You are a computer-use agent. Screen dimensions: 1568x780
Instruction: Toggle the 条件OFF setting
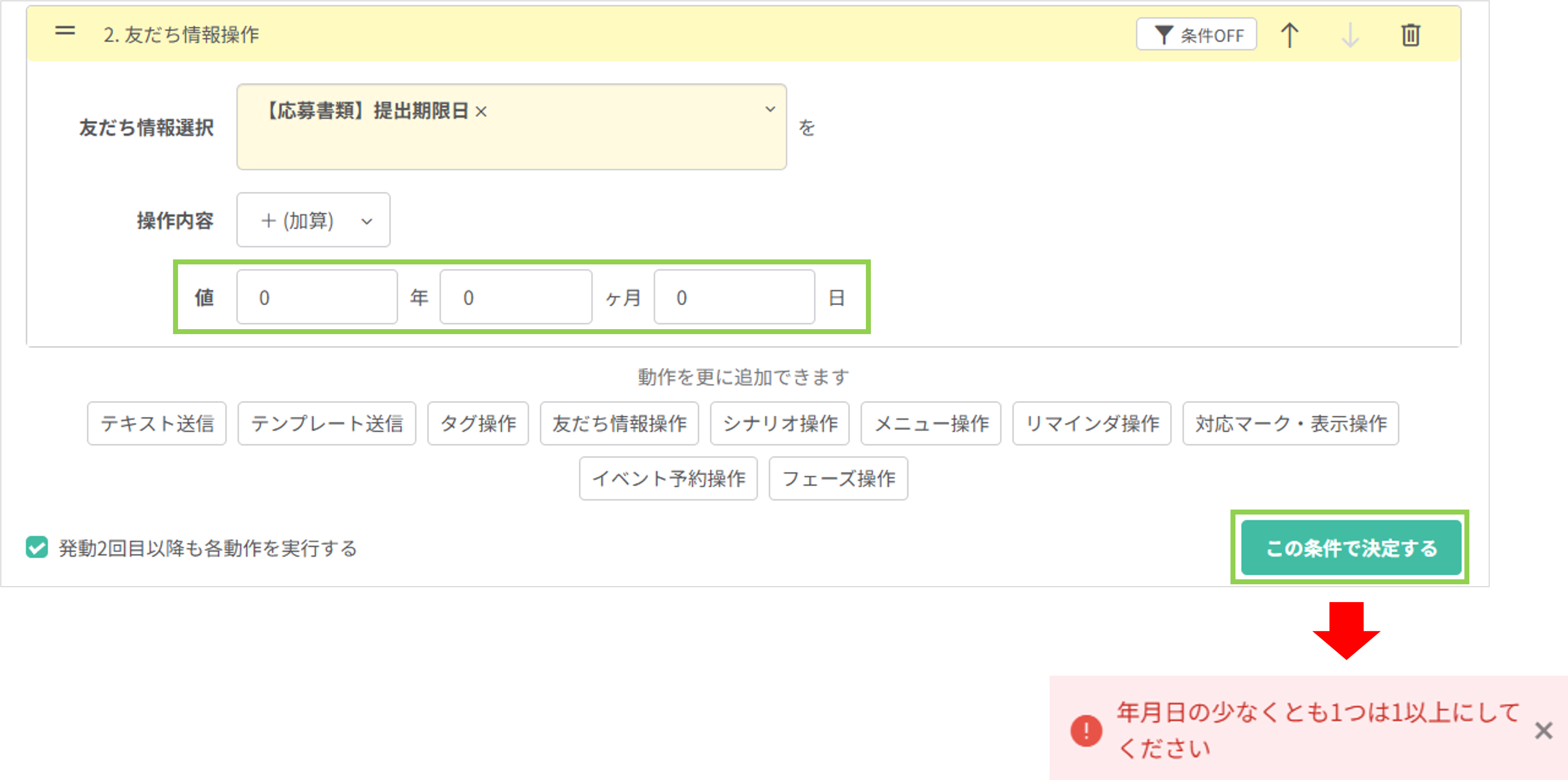(1196, 35)
